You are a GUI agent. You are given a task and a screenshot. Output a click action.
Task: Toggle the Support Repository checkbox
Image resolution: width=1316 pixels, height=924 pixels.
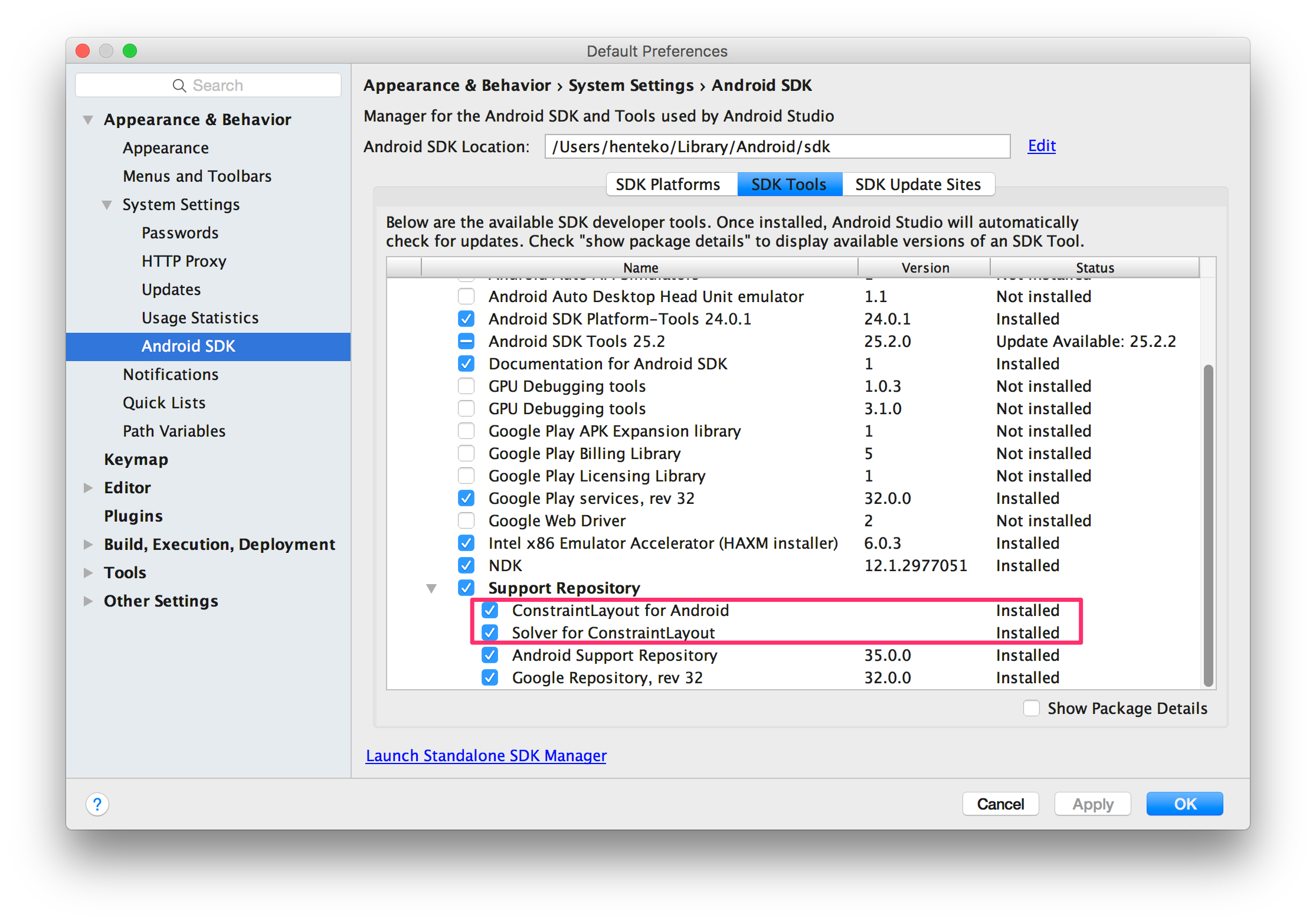466,588
